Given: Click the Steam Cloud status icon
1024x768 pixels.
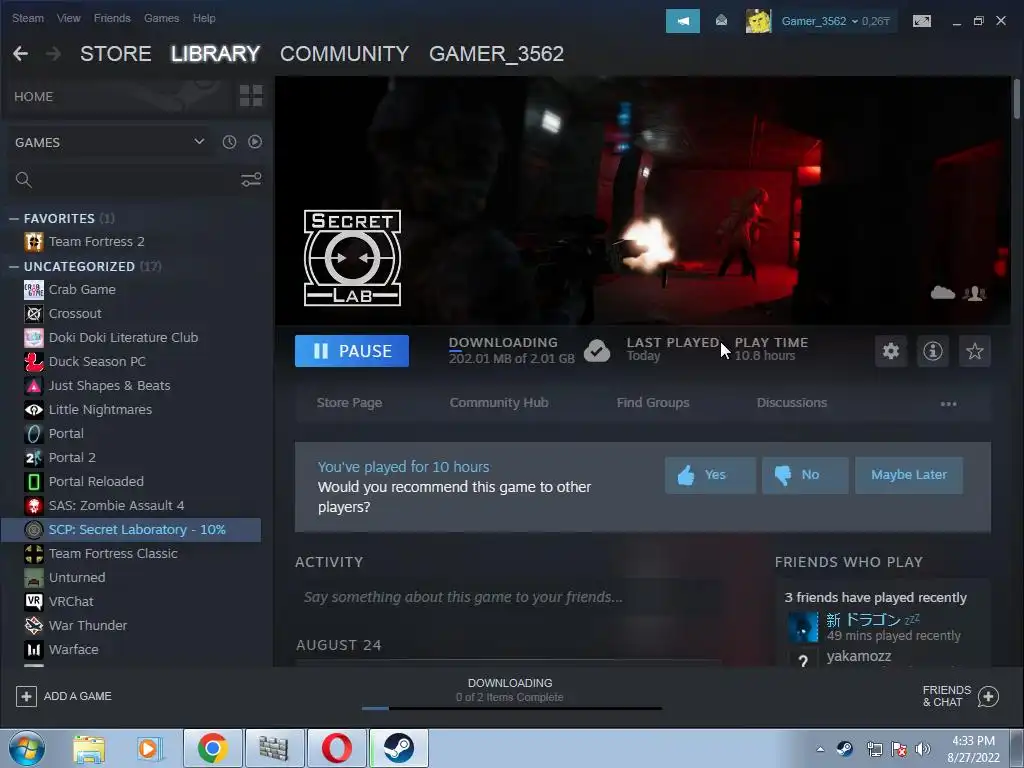Looking at the screenshot, I should (942, 293).
